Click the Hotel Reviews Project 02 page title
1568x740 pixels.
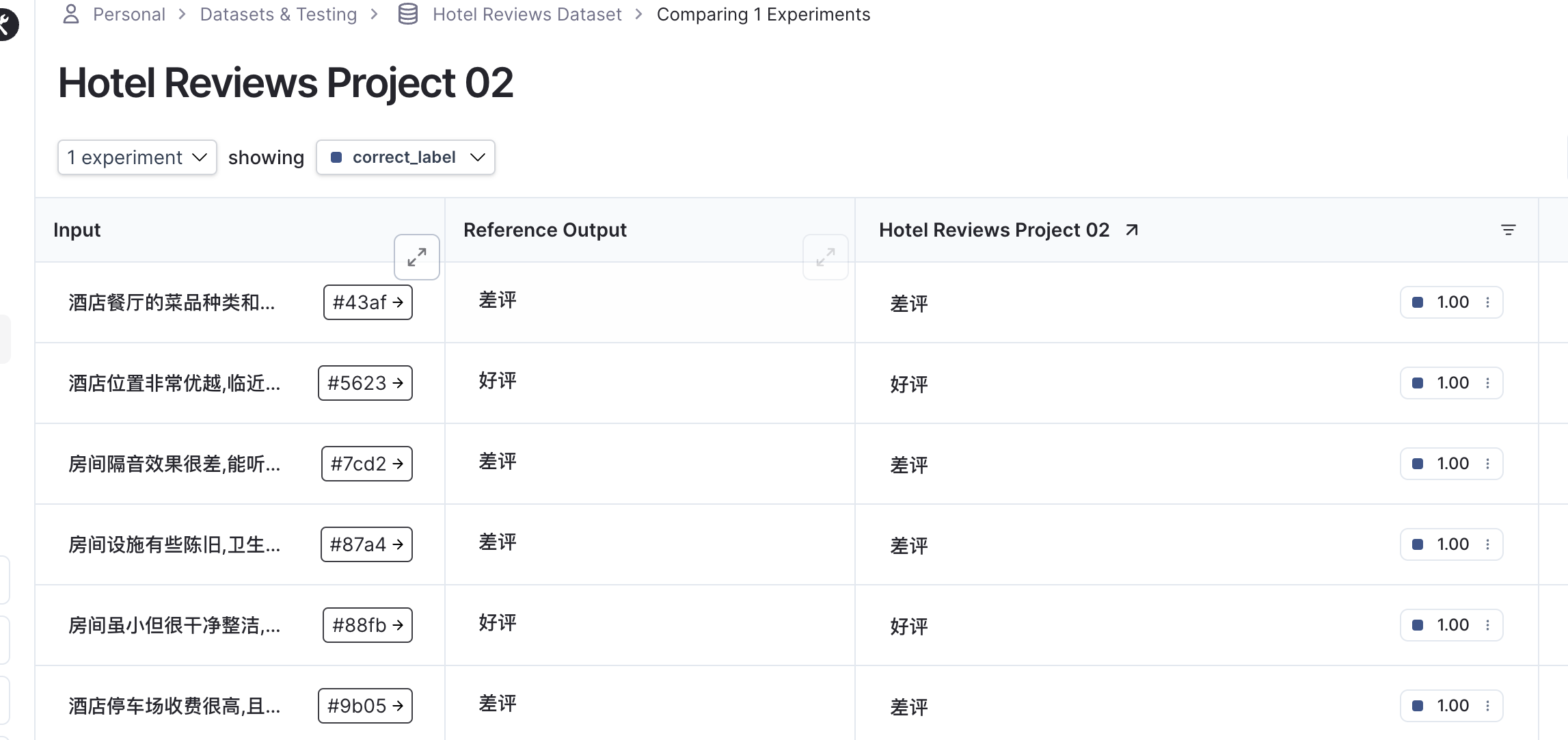(286, 83)
